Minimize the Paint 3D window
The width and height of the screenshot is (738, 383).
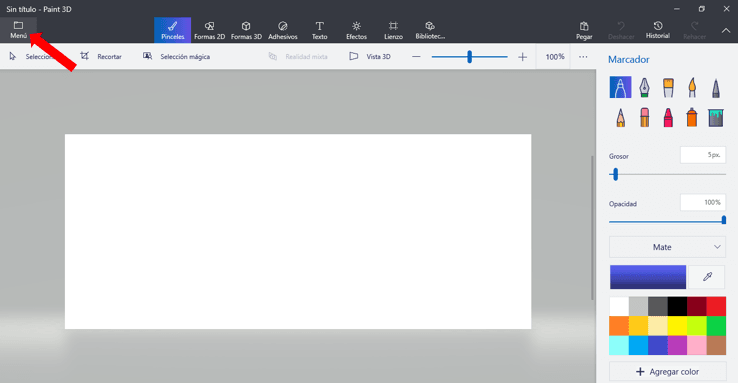[x=677, y=9]
